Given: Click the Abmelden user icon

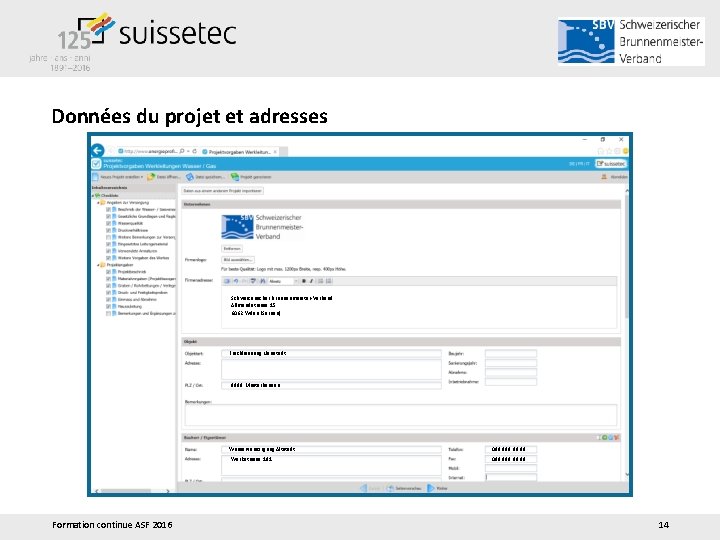Looking at the screenshot, I should (x=604, y=177).
